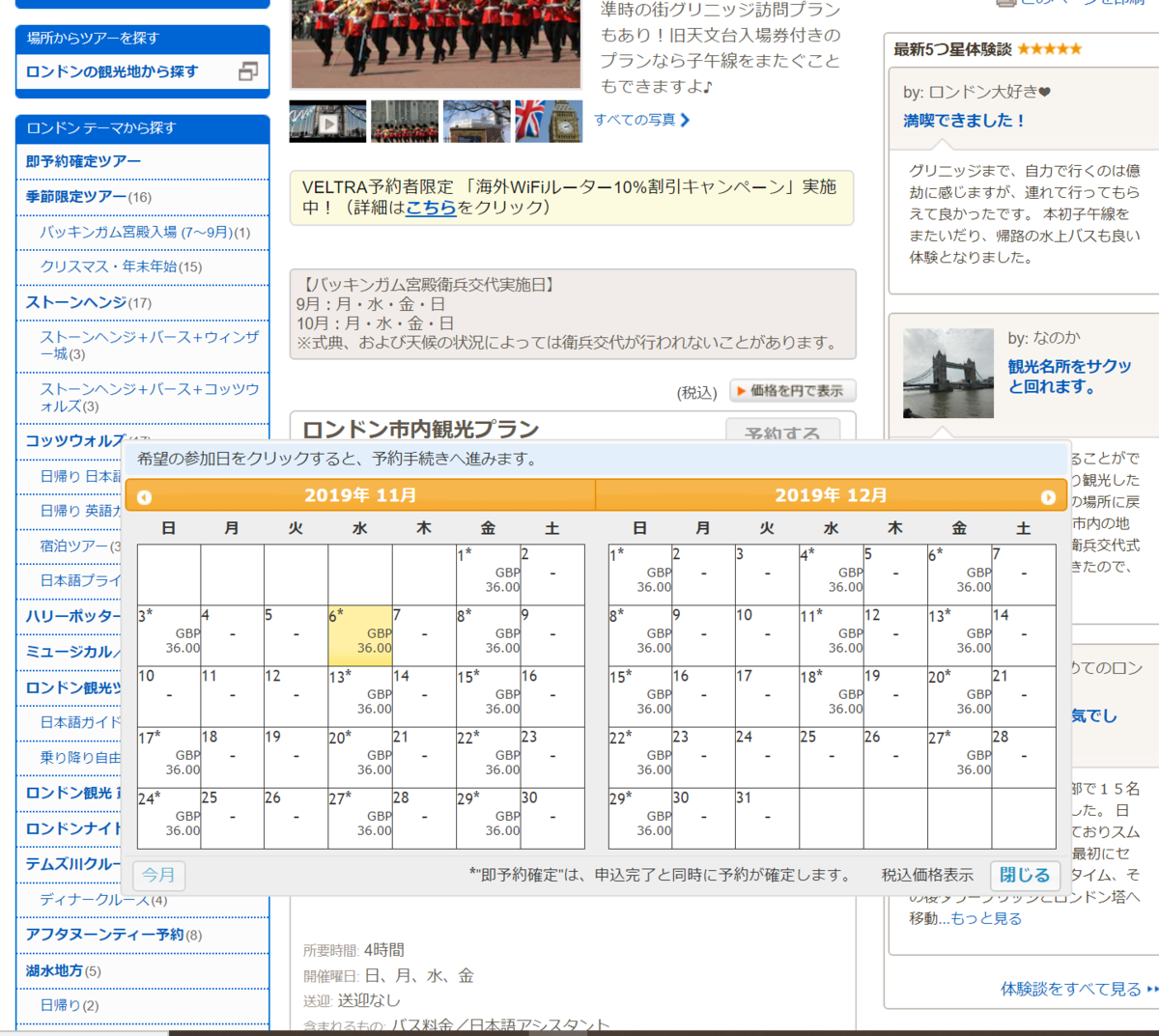Click the 今月 button
1159x1036 pixels.
pos(158,875)
